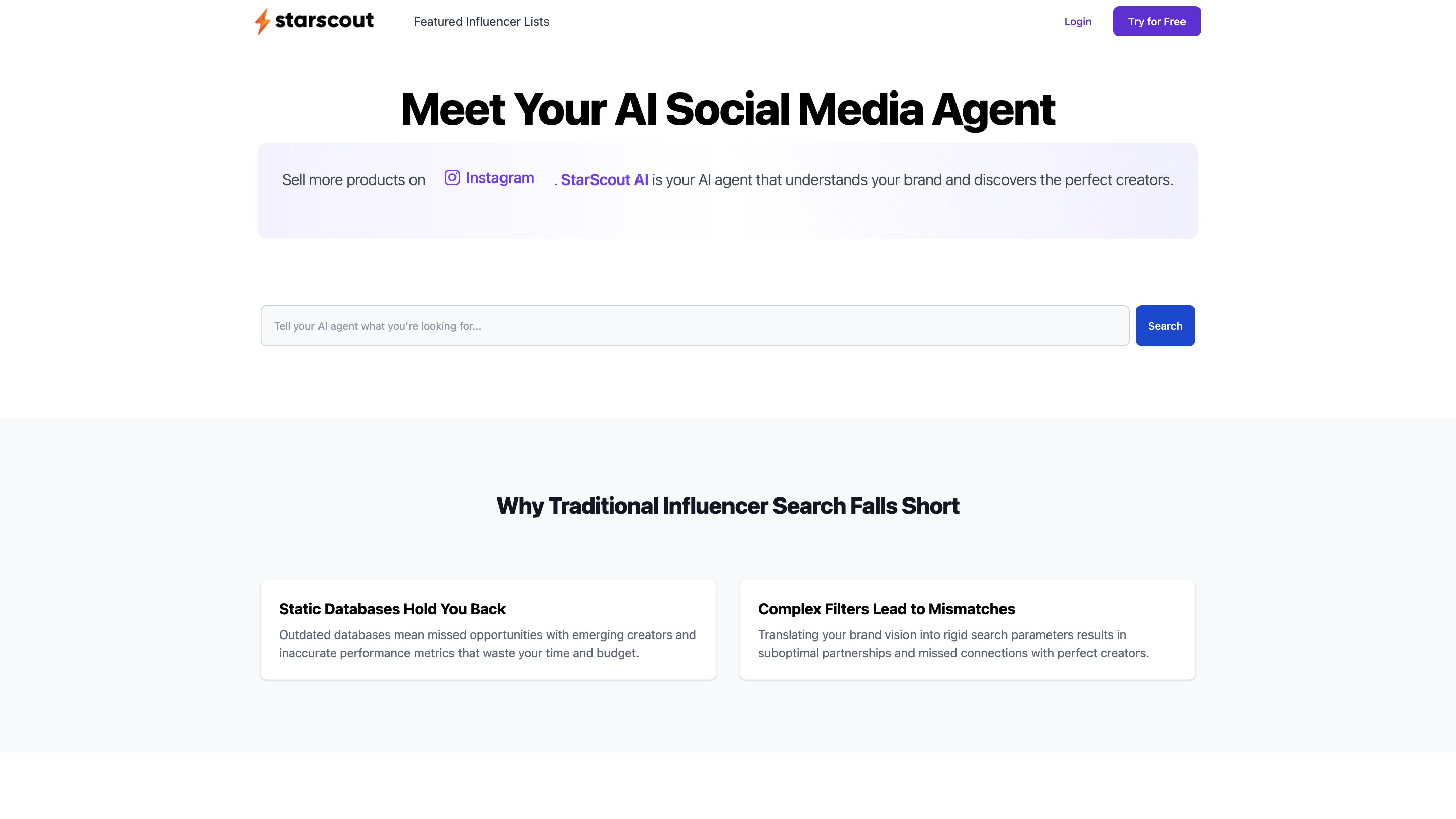This screenshot has width=1456, height=819.
Task: Focus the AI agent search input field
Action: 695,326
